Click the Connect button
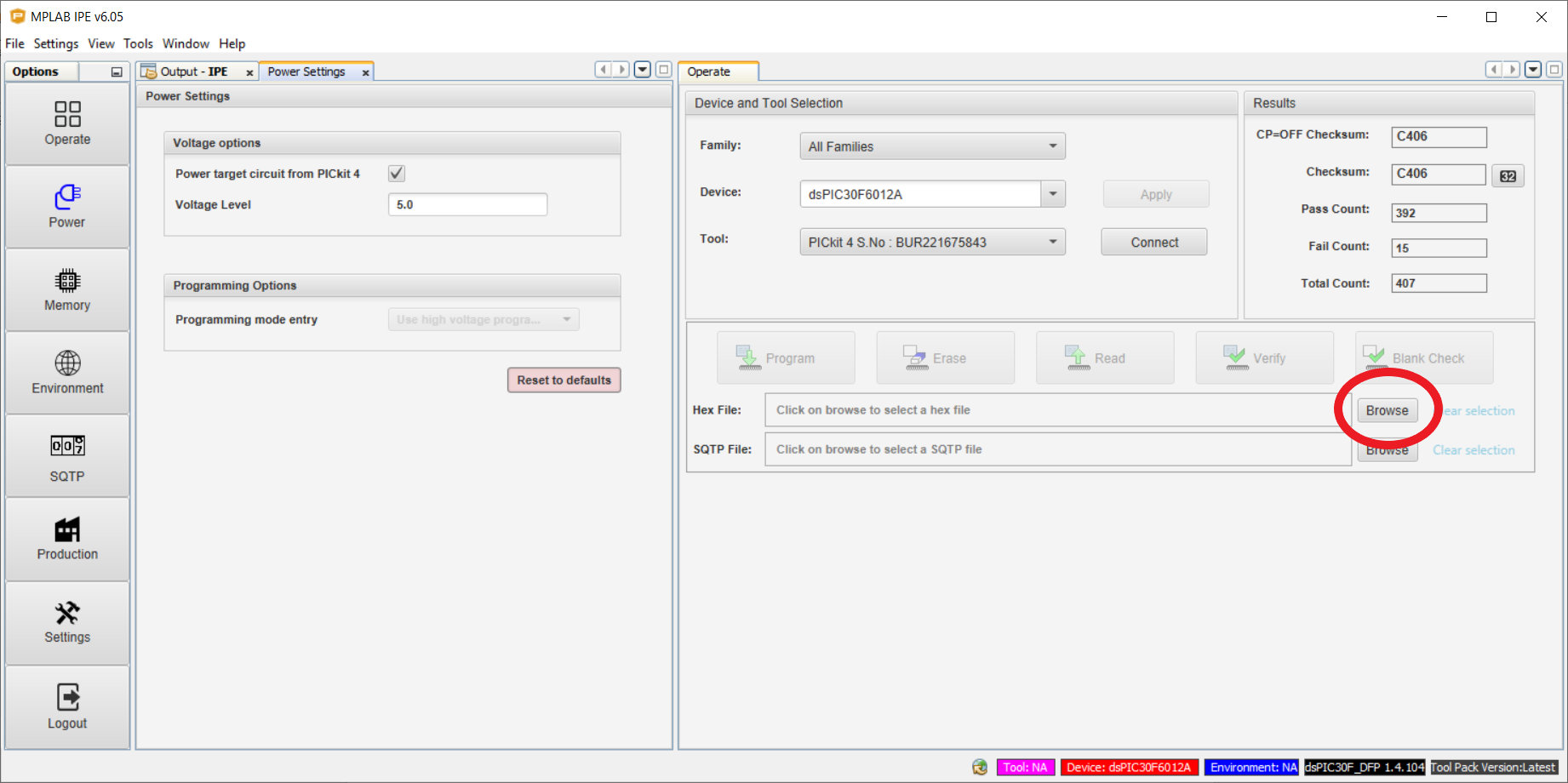The height and width of the screenshot is (783, 1568). [1153, 243]
